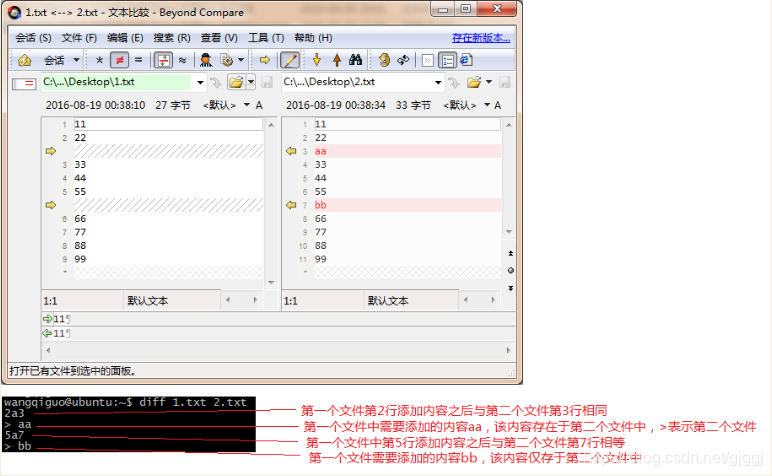
Task: Click the 存在新版本 link
Action: pyautogui.click(x=481, y=38)
